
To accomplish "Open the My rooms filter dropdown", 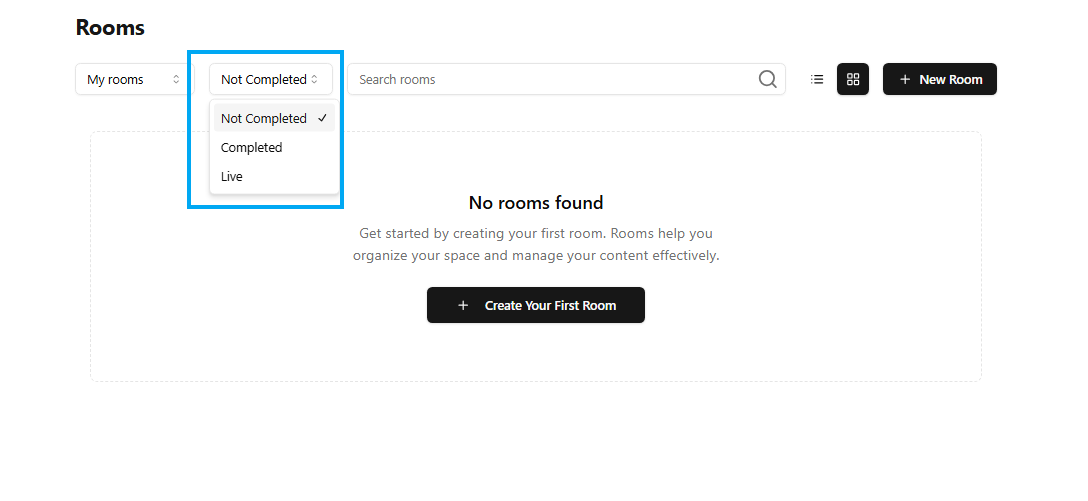I will coord(133,79).
